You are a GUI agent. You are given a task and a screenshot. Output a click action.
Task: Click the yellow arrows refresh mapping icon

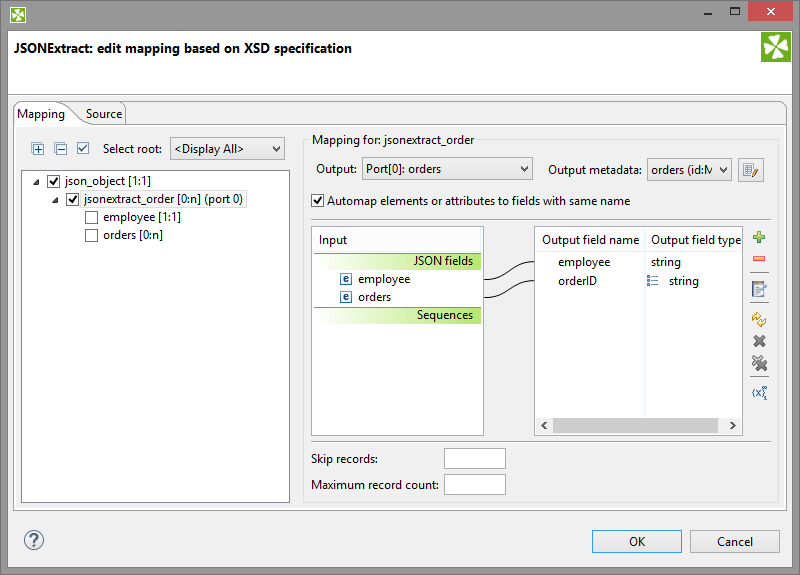[759, 319]
